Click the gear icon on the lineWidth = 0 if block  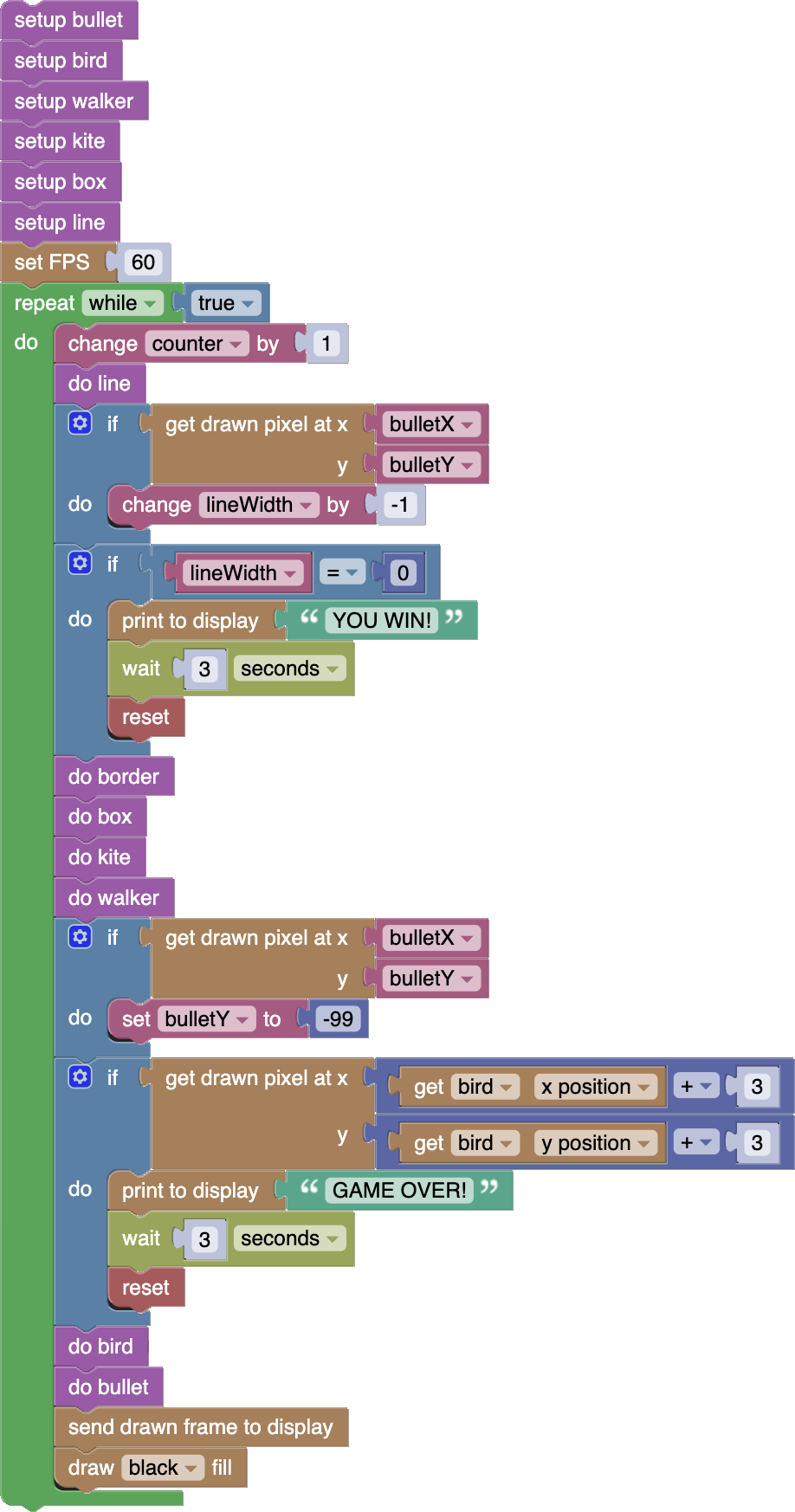tap(80, 564)
